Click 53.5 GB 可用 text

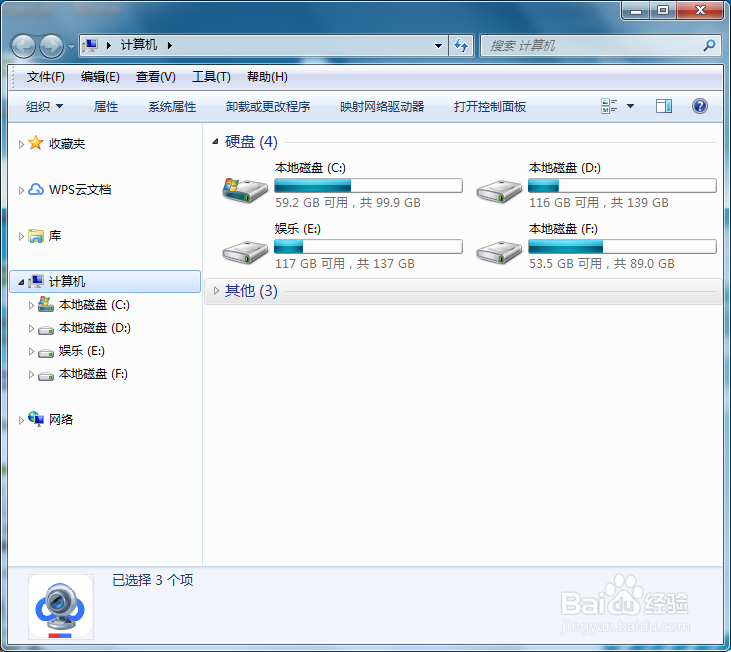coord(565,264)
